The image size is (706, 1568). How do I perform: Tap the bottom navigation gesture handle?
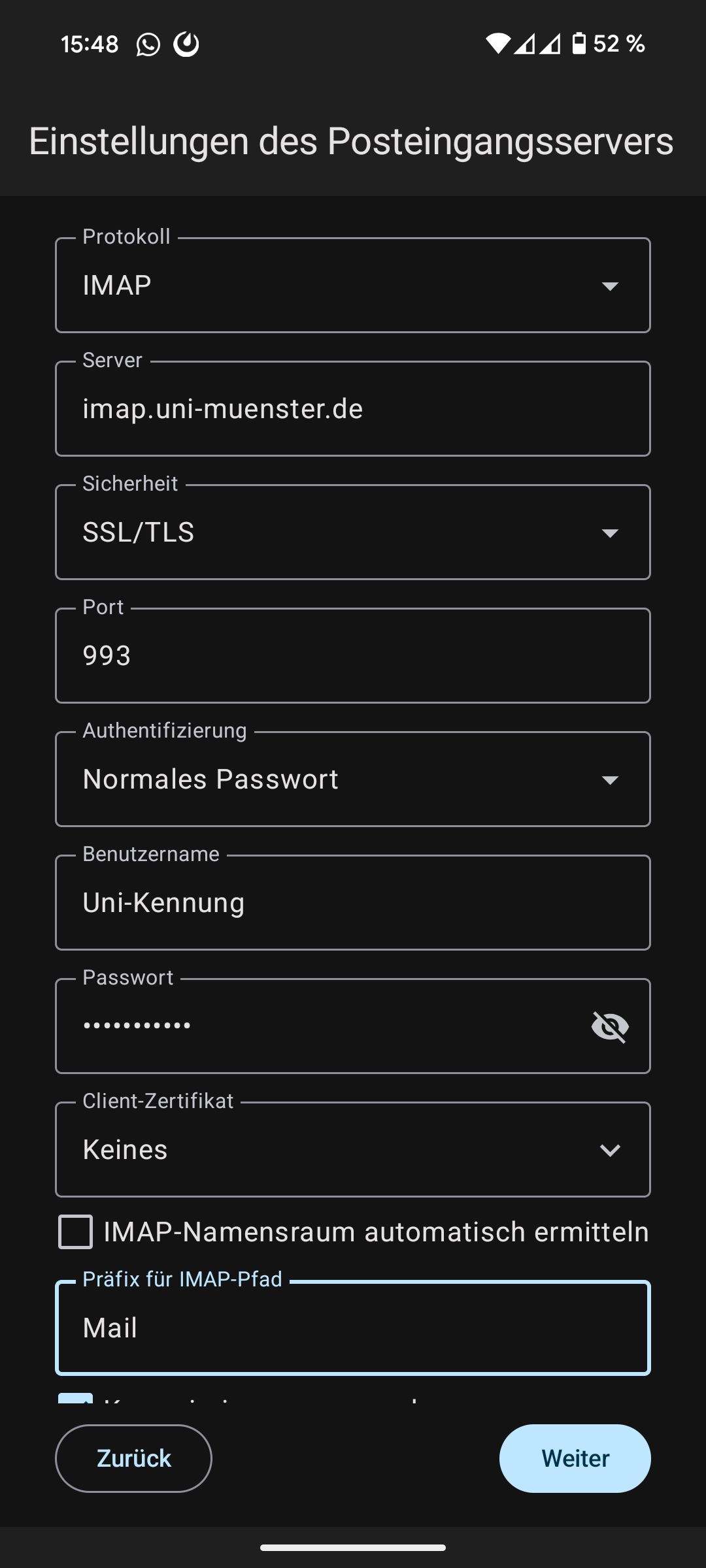point(353,1548)
